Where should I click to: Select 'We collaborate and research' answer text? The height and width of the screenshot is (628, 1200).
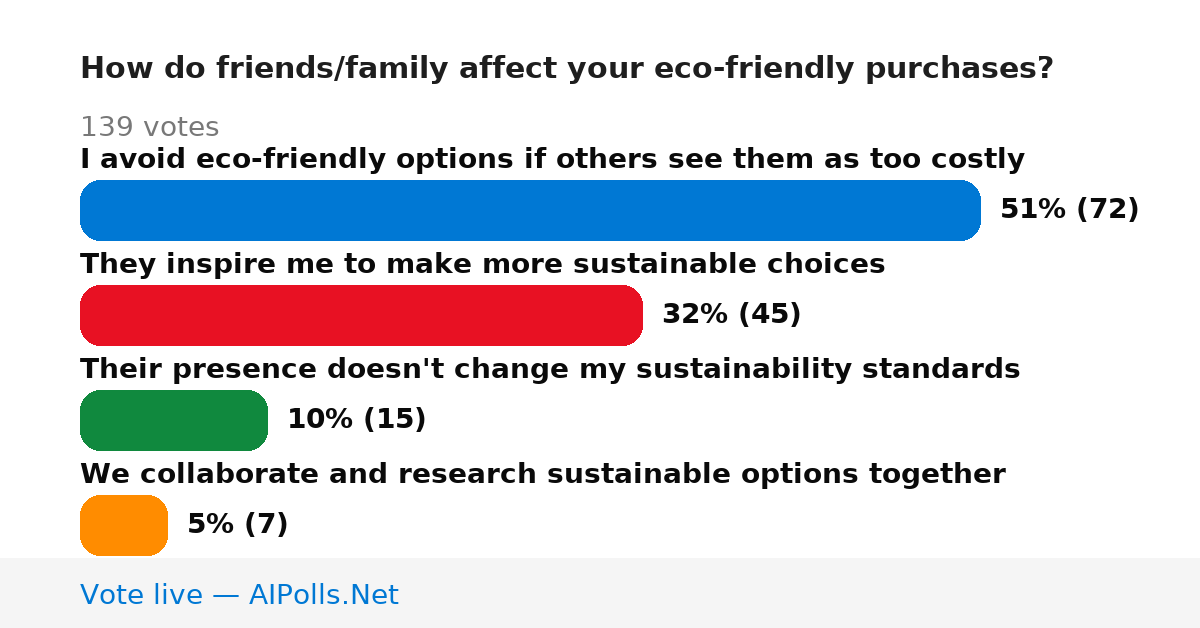click(x=542, y=474)
